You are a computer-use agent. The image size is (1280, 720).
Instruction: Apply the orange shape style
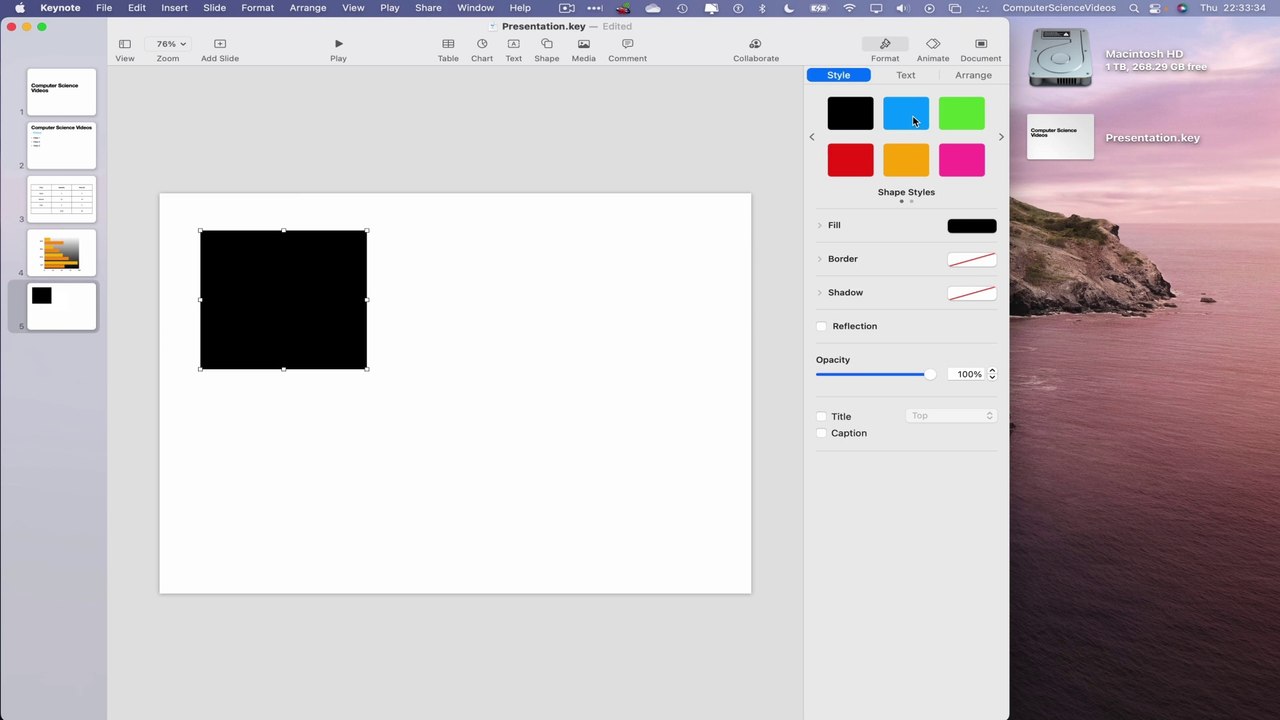tap(906, 160)
